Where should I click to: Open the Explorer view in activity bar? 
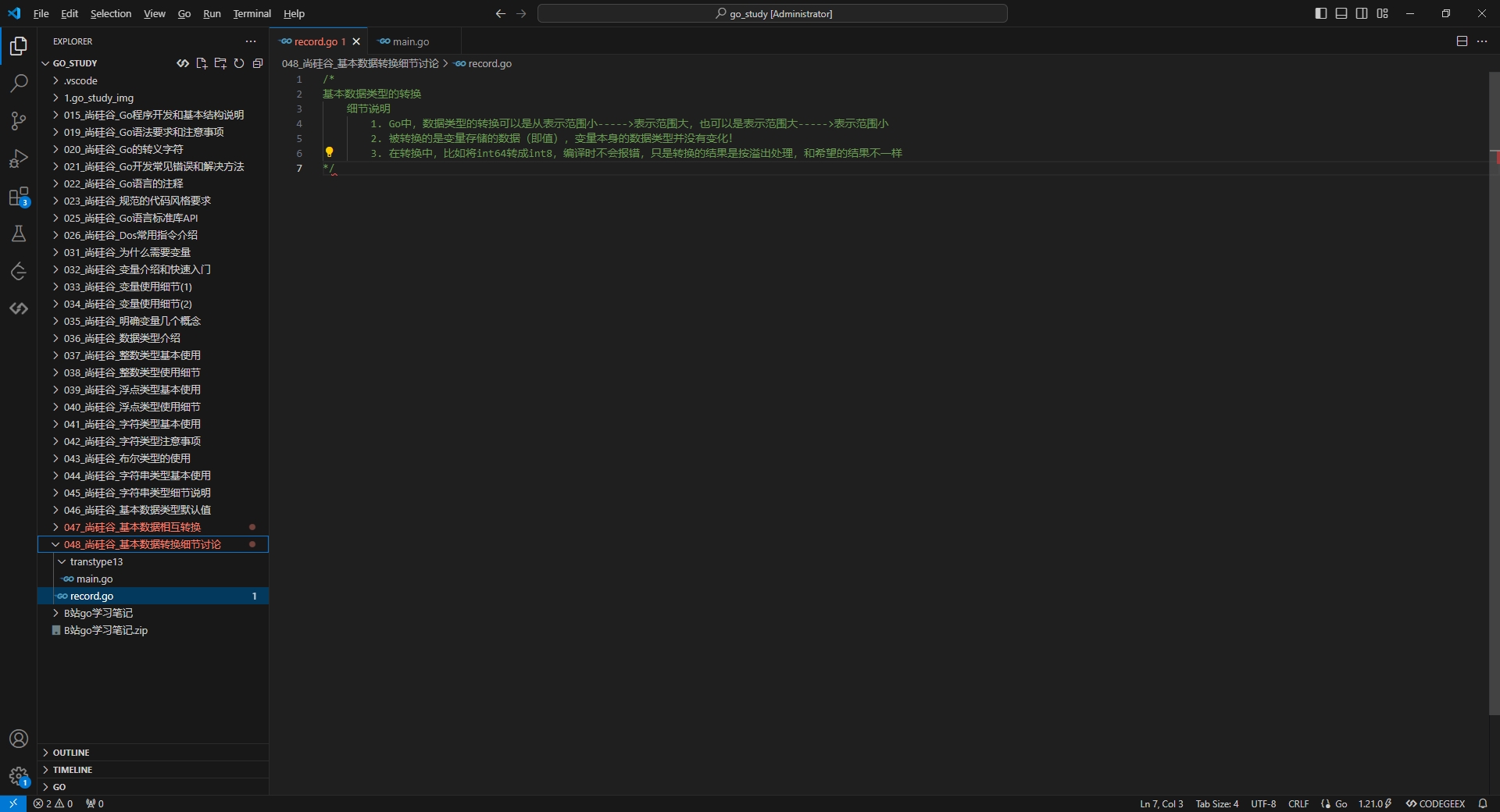point(19,46)
